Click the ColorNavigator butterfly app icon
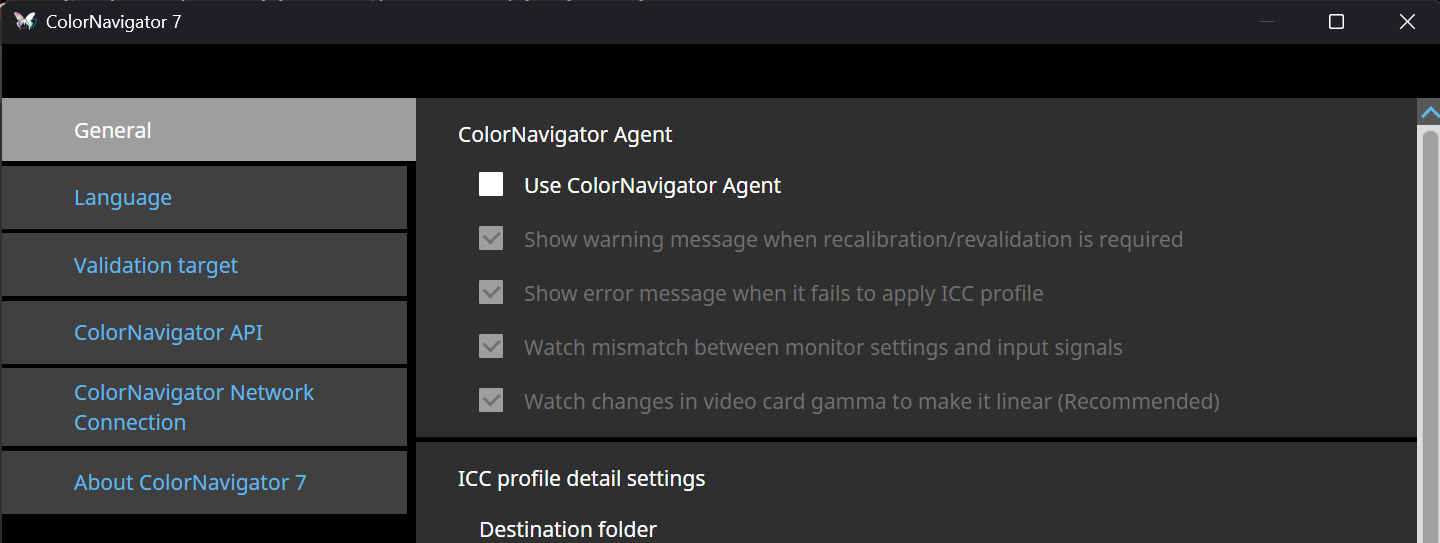This screenshot has height=543, width=1440. (25, 21)
